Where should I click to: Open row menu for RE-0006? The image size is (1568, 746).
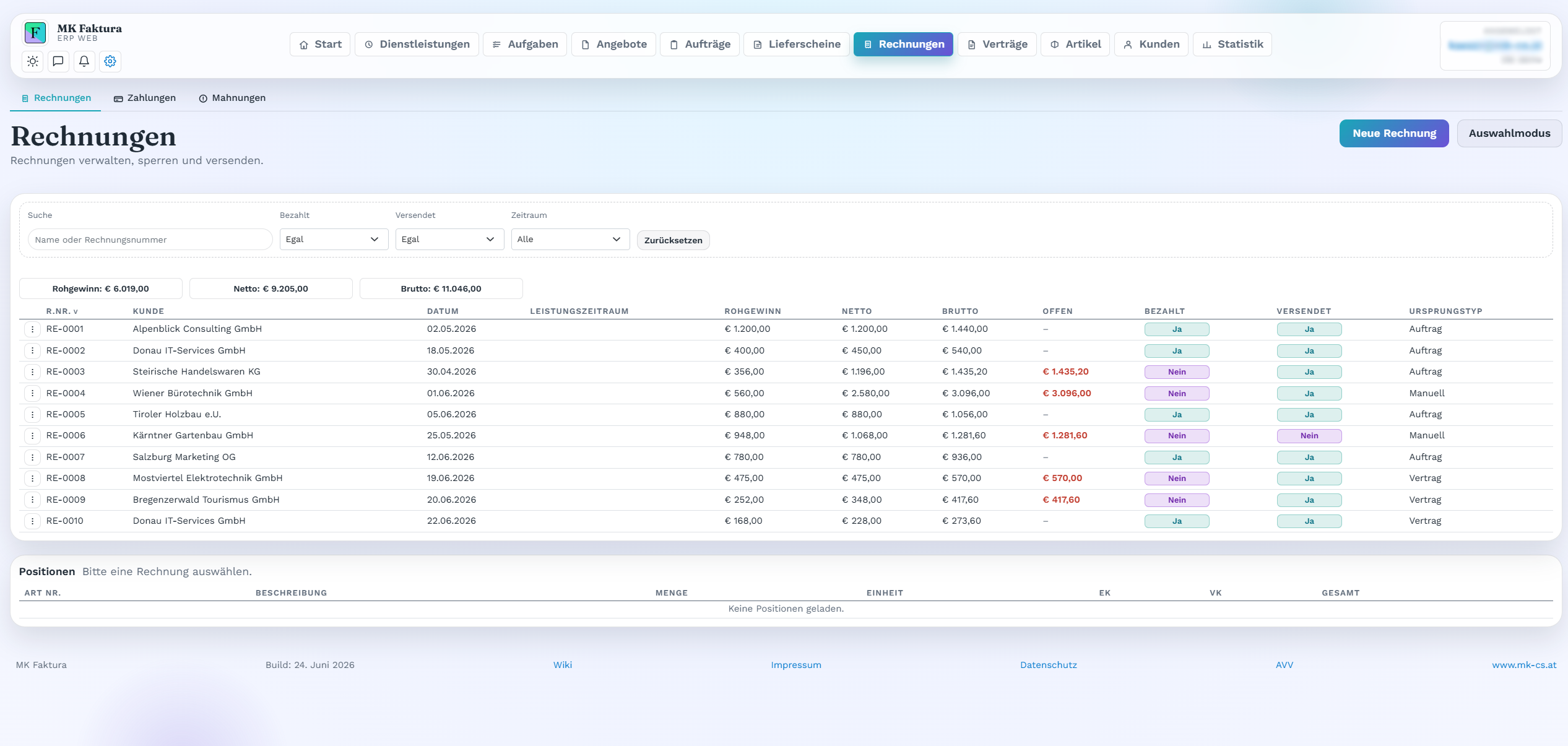32,436
